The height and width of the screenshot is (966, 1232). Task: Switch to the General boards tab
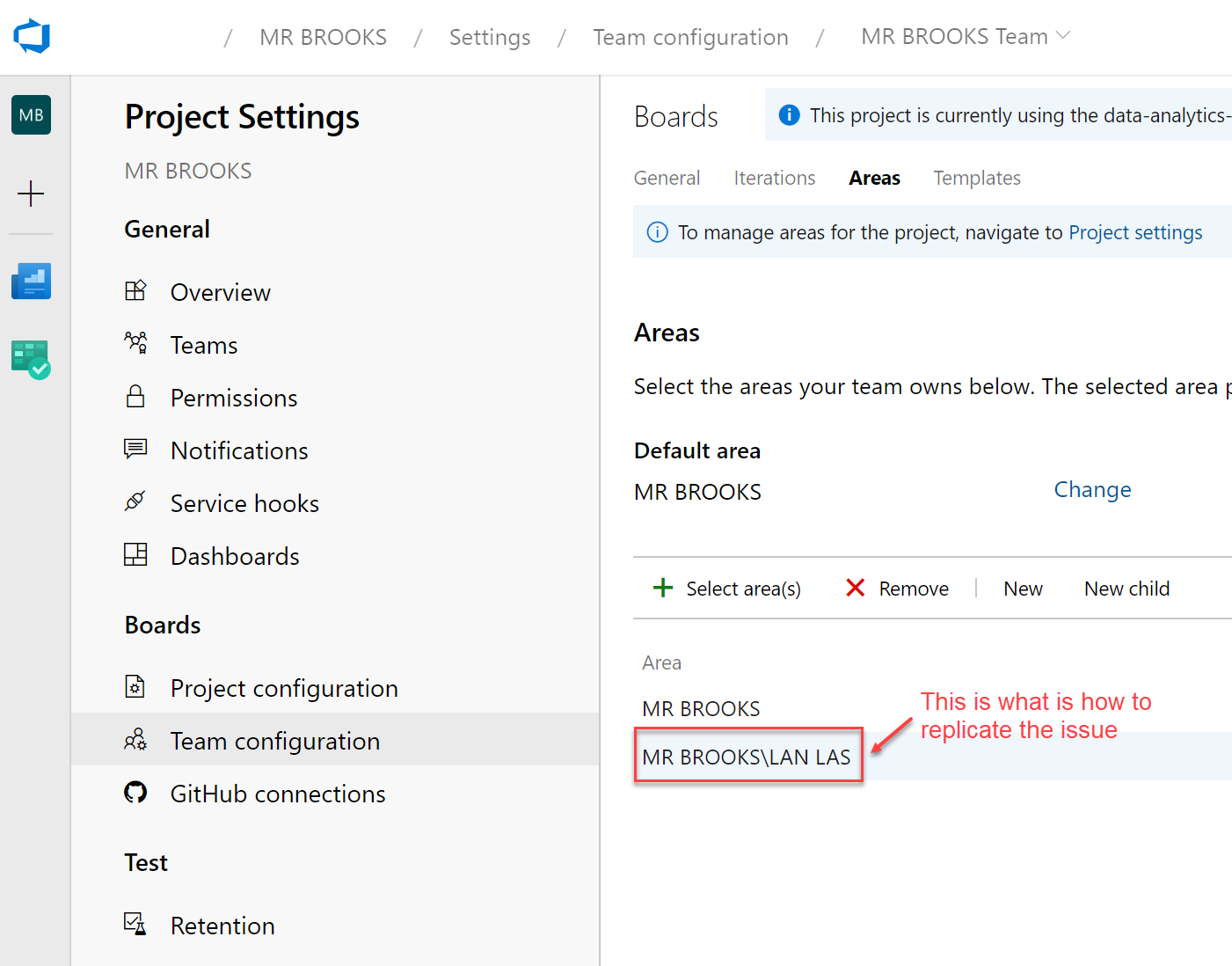pyautogui.click(x=667, y=178)
